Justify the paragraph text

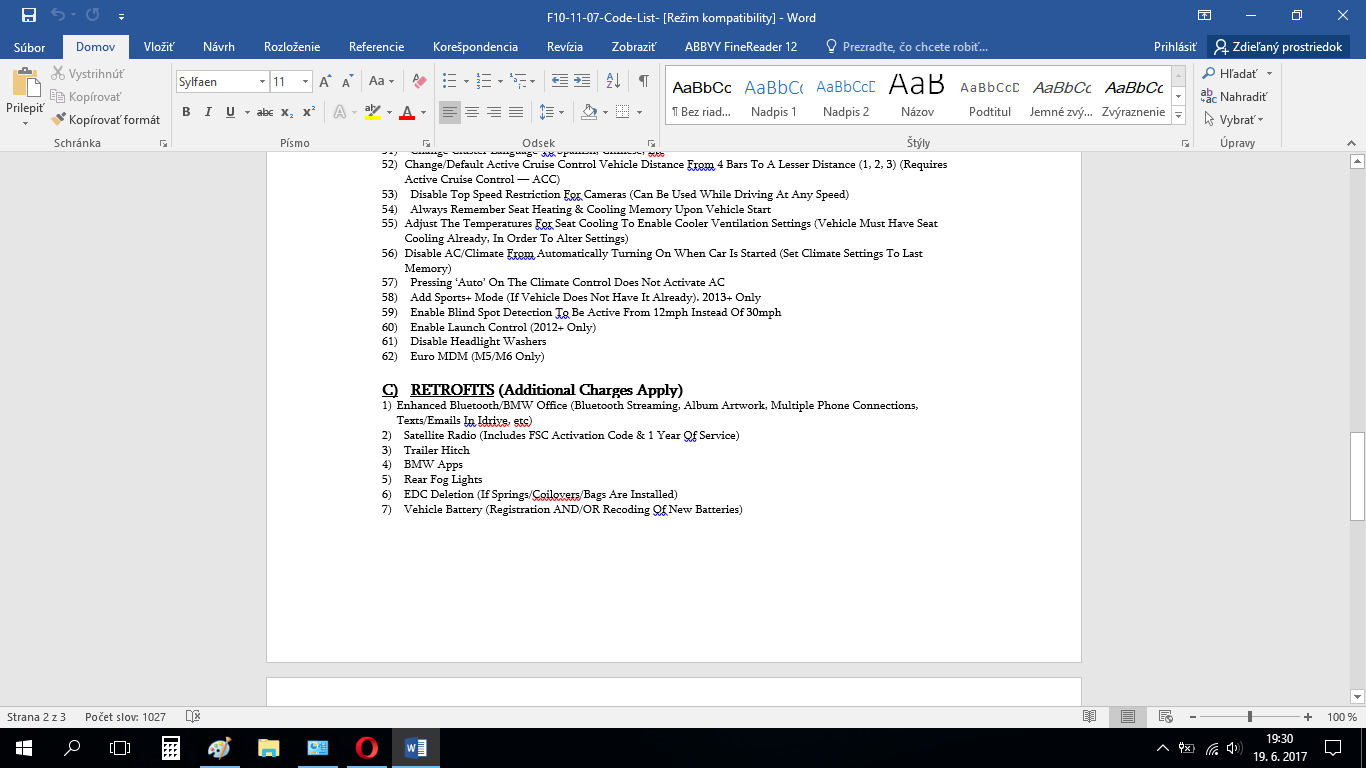click(516, 112)
